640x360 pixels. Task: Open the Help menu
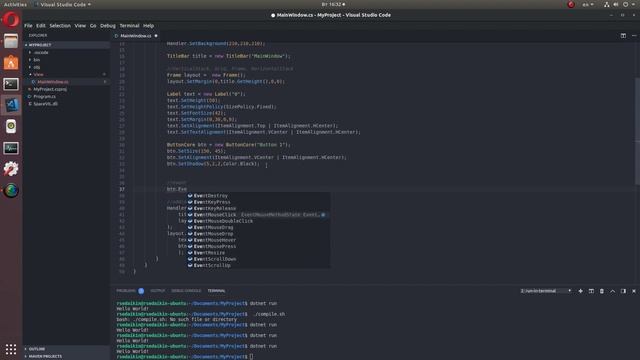point(149,26)
